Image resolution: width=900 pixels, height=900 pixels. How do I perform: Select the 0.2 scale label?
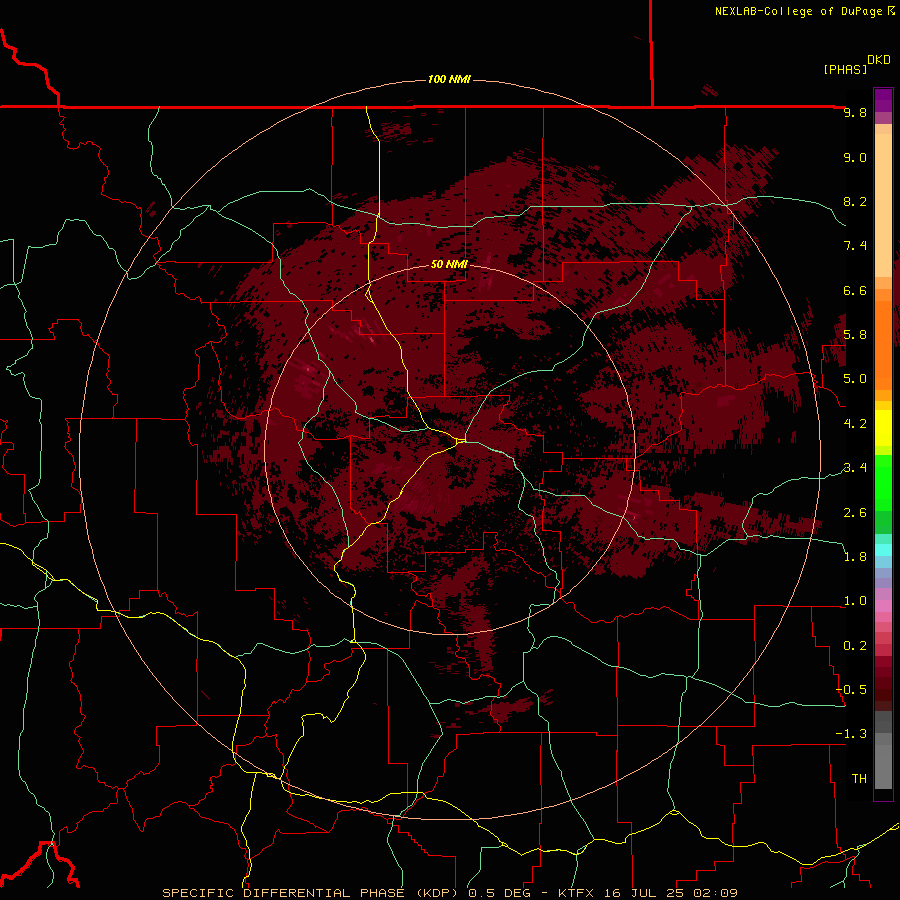855,646
